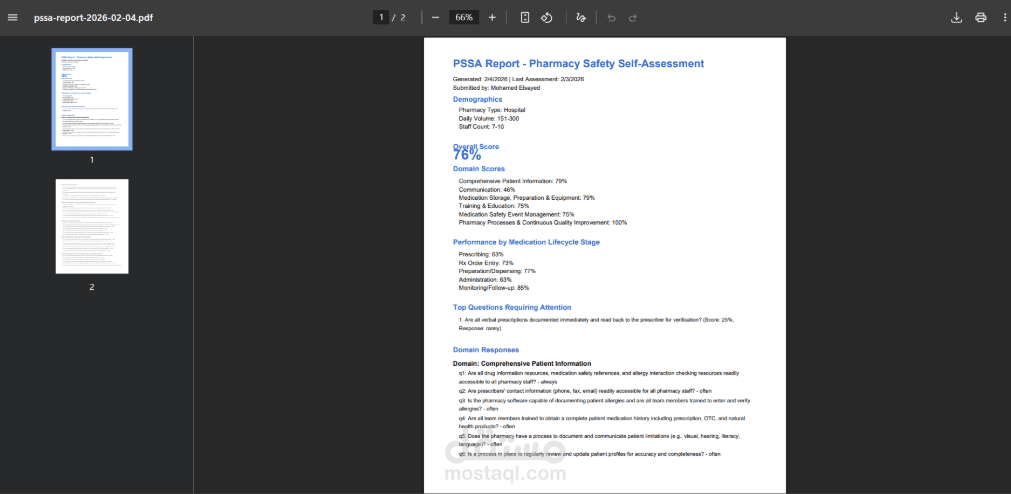The height and width of the screenshot is (494, 1011).
Task: Click Comprehensive Patient Information: 79% line
Action: [x=513, y=181]
